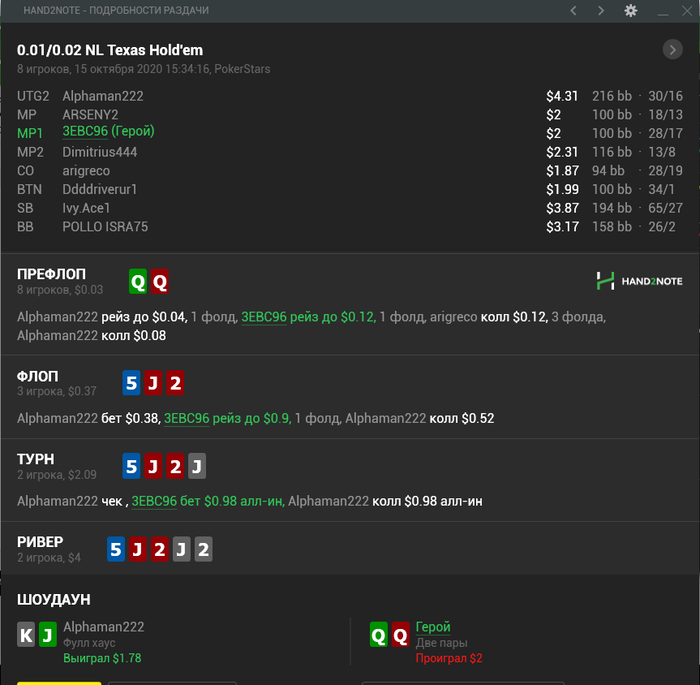This screenshot has height=685, width=700.
Task: Click the red Q preflop hole card
Action: 160,281
